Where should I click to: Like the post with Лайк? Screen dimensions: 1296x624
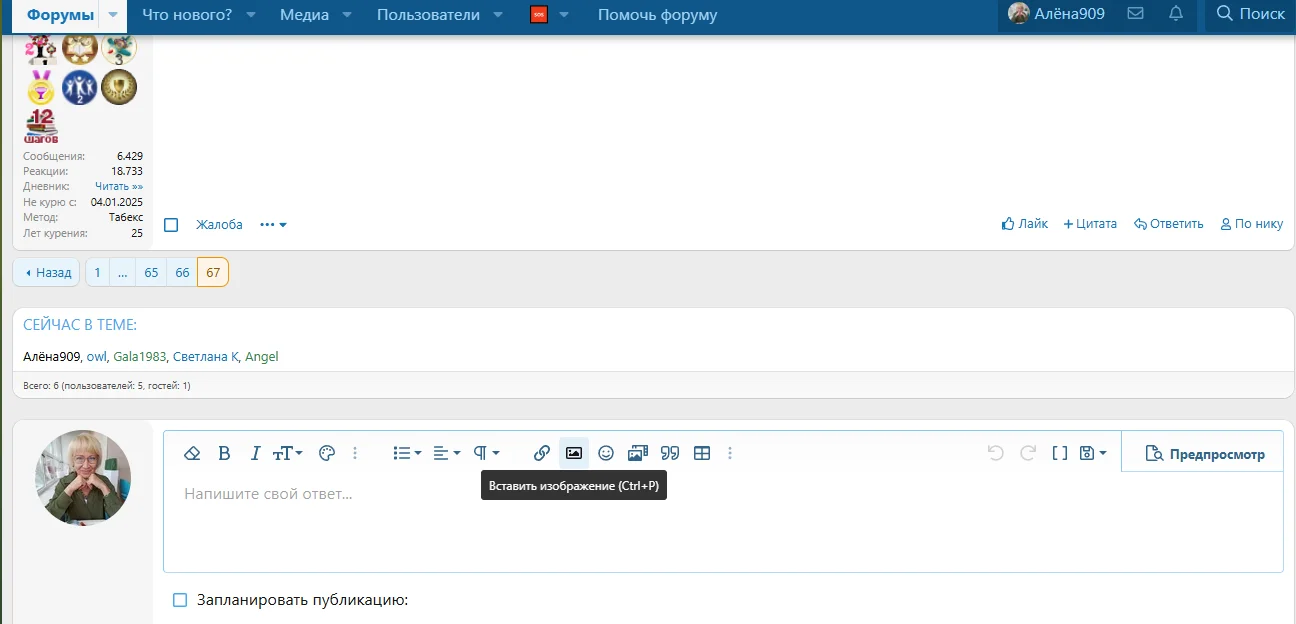coord(1025,224)
